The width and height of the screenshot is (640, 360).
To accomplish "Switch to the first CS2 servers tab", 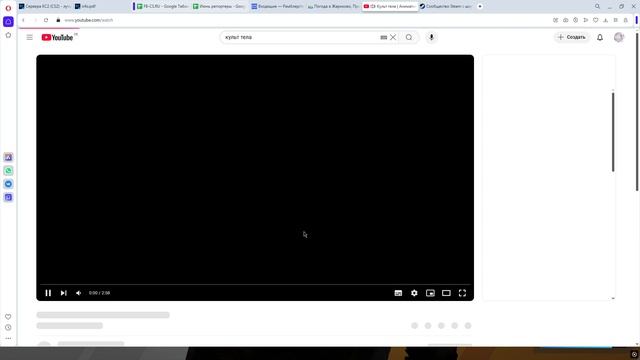I will pos(45,7).
